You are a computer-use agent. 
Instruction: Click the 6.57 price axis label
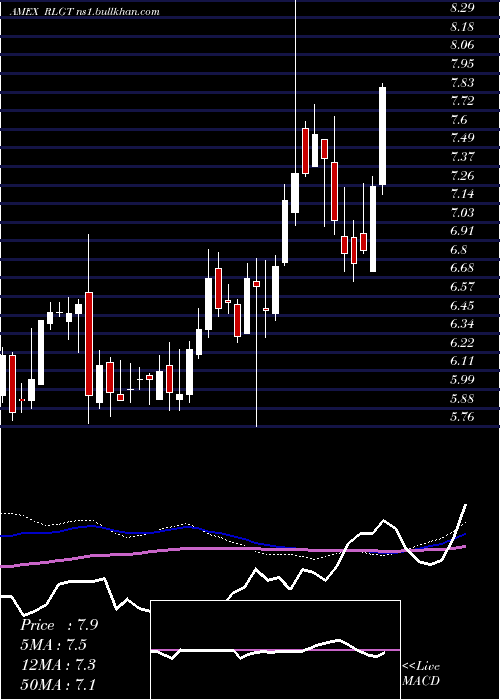pyautogui.click(x=462, y=287)
